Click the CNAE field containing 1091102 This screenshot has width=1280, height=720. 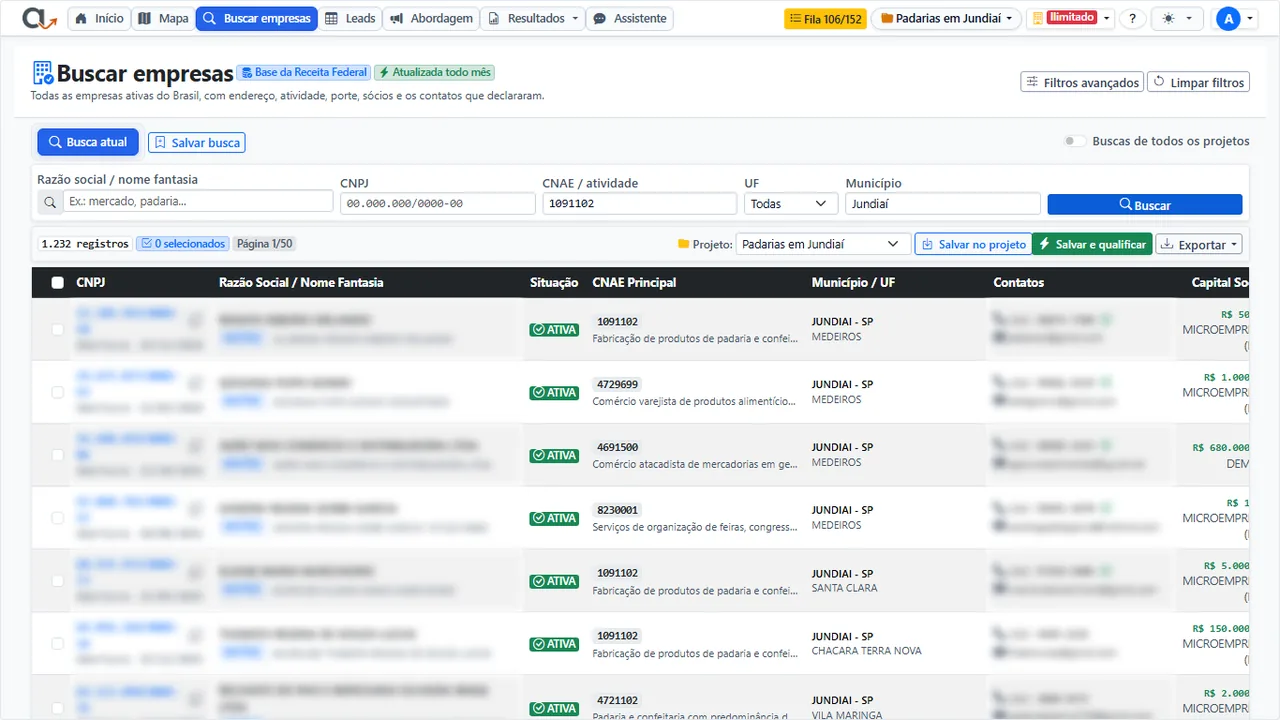point(640,203)
